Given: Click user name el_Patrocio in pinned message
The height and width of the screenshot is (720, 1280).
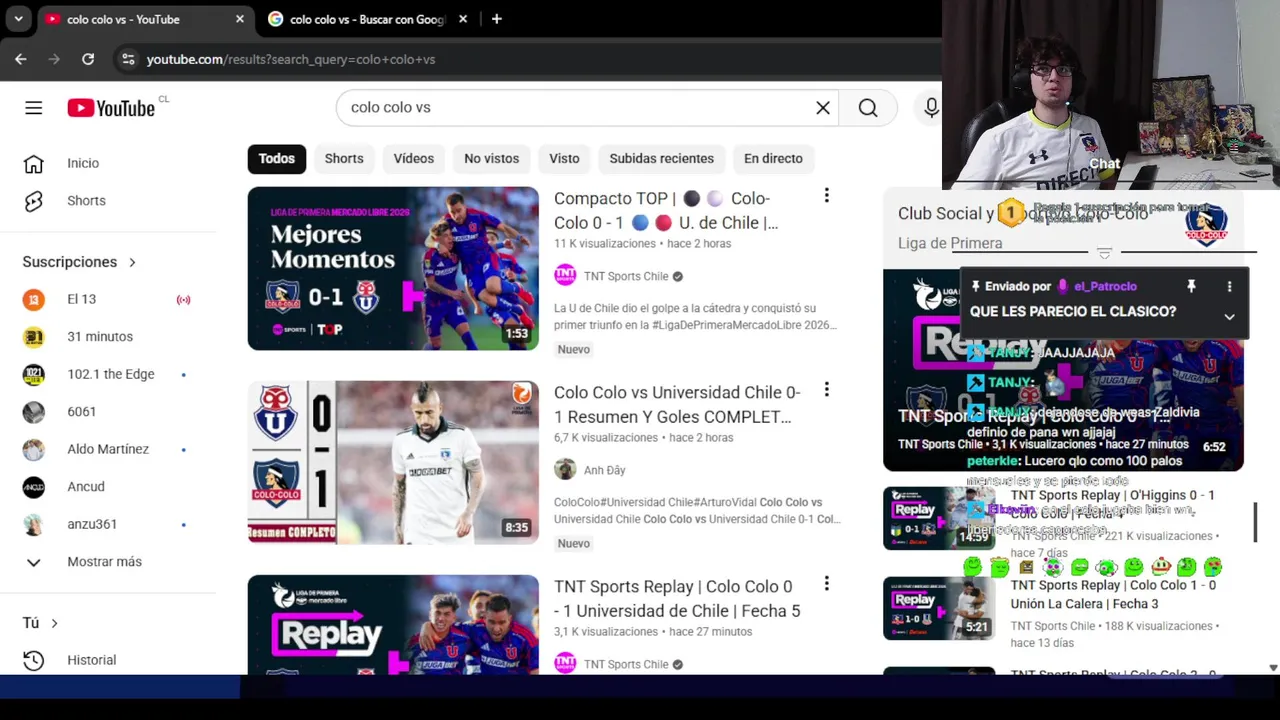Looking at the screenshot, I should [x=1105, y=286].
